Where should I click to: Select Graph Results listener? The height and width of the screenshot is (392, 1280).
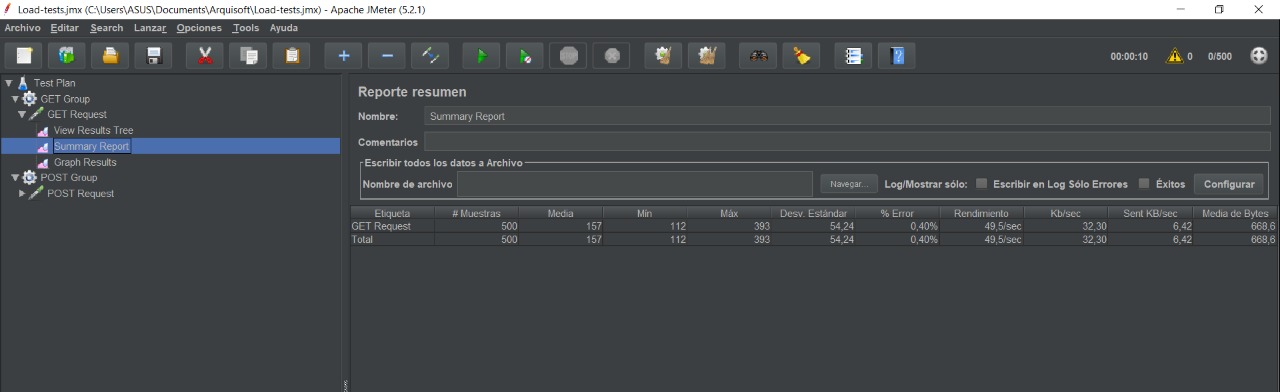click(85, 162)
